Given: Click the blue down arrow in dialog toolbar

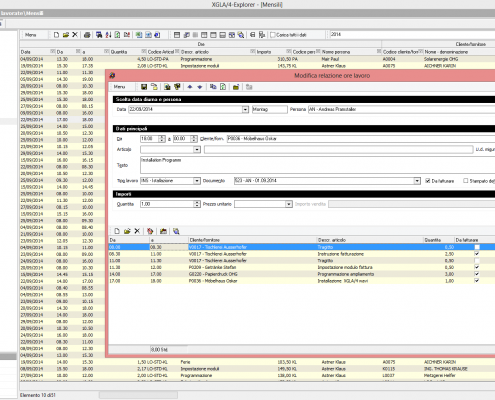Looking at the screenshot, I should pyautogui.click(x=200, y=87).
